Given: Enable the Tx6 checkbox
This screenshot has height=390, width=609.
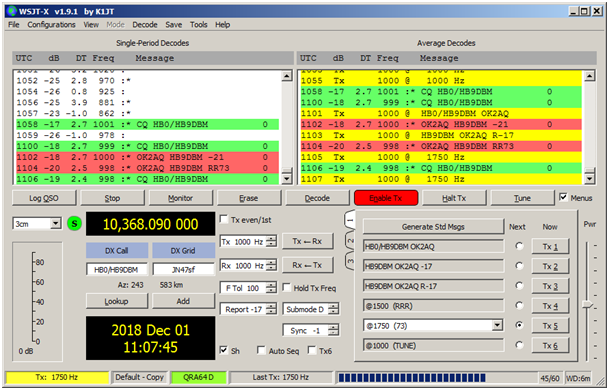Looking at the screenshot, I should pyautogui.click(x=311, y=350).
